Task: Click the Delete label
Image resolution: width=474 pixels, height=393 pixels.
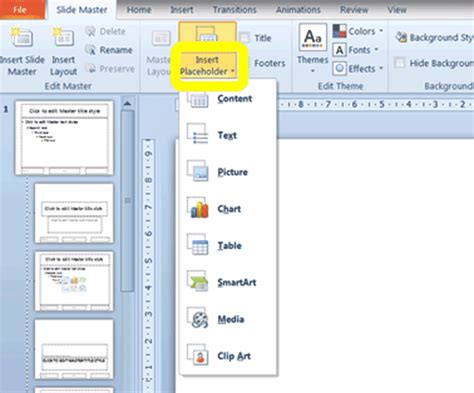Action: (x=113, y=31)
